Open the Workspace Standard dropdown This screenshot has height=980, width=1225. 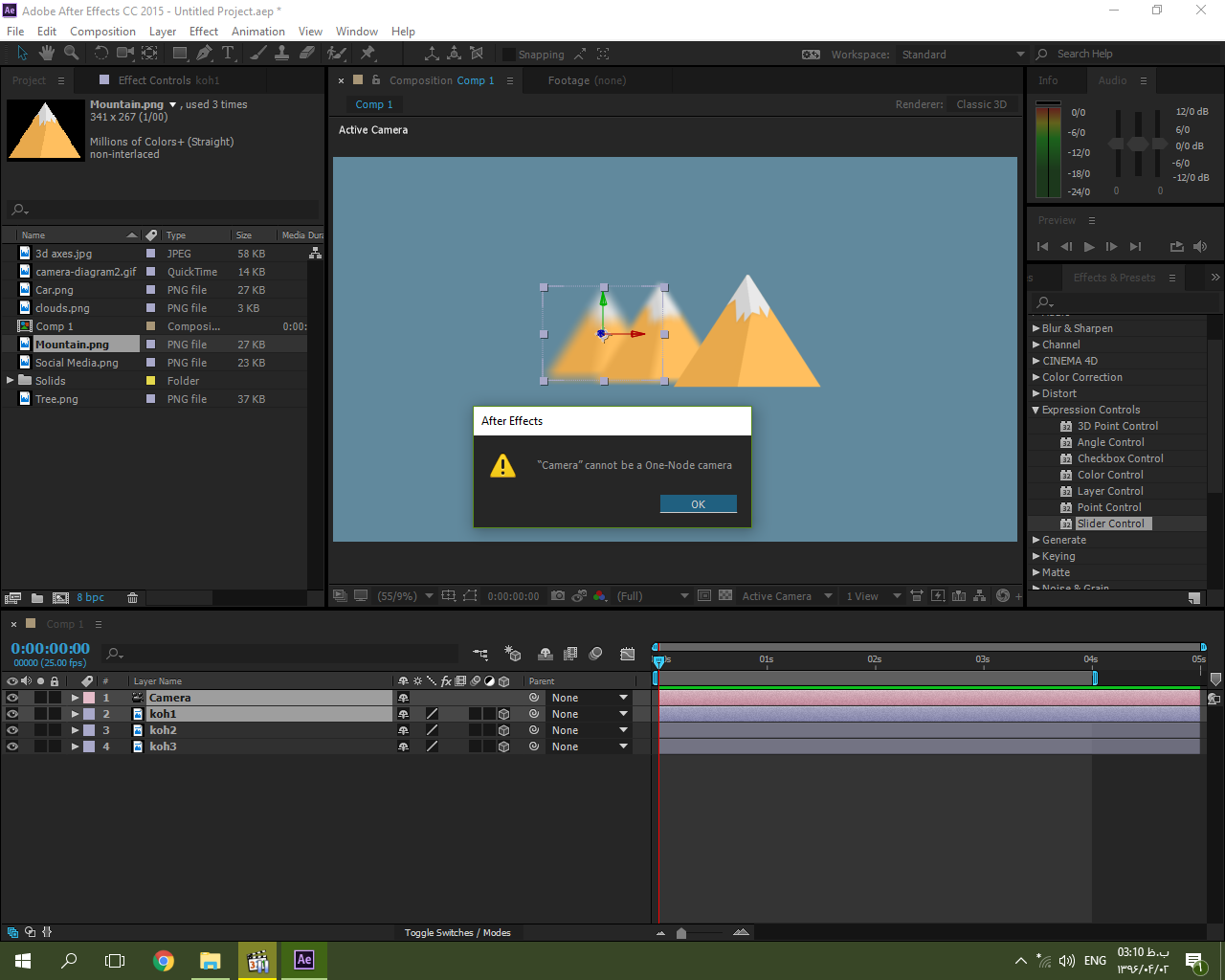[962, 55]
